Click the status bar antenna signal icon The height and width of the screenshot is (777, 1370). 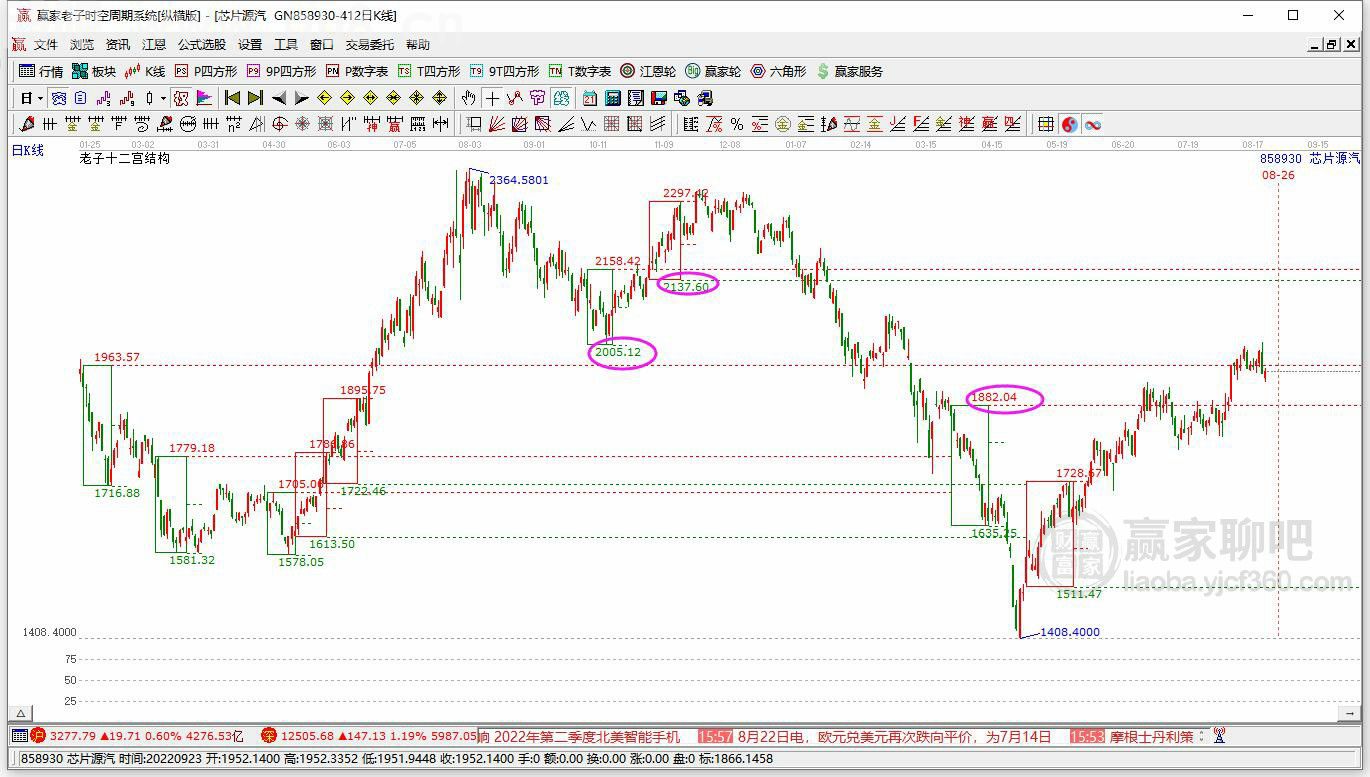pyautogui.click(x=1219, y=736)
